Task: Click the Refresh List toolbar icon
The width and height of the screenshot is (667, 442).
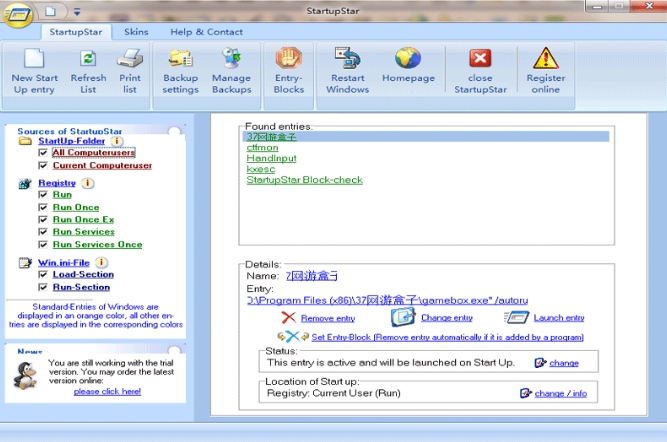Action: coord(88,58)
